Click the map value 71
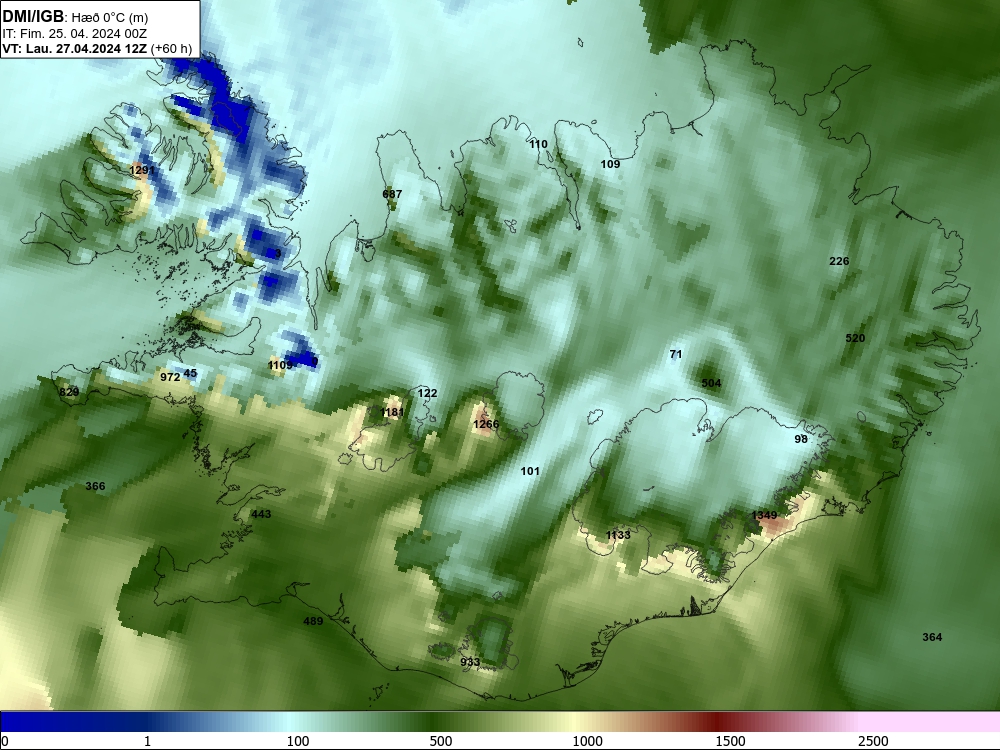 pyautogui.click(x=676, y=354)
